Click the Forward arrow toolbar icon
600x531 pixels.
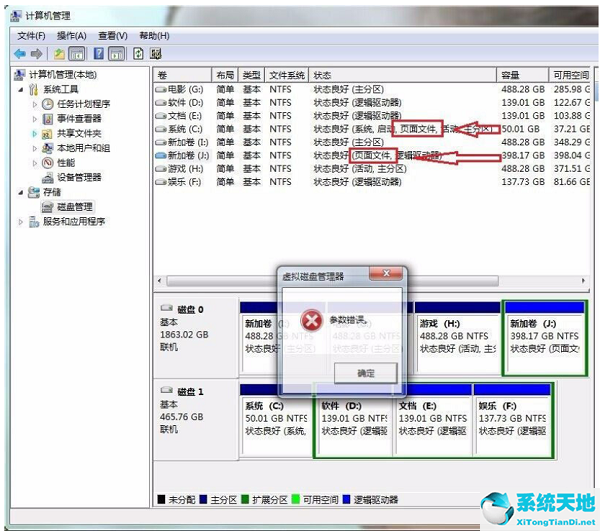pos(36,54)
